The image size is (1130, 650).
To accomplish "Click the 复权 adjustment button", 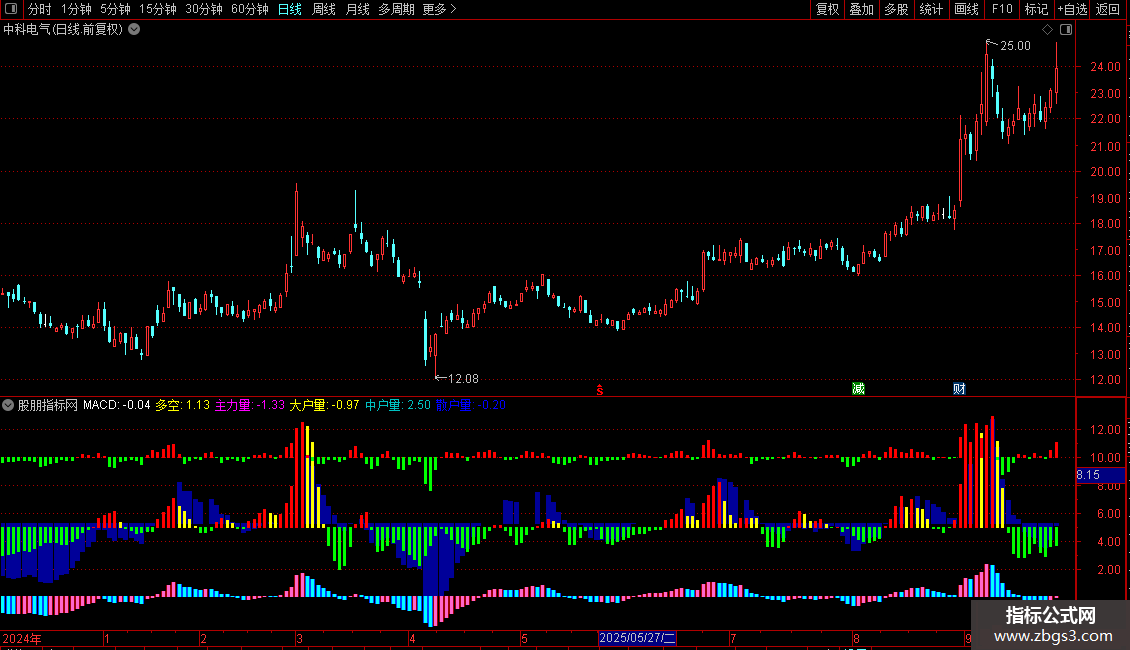I will coord(827,9).
